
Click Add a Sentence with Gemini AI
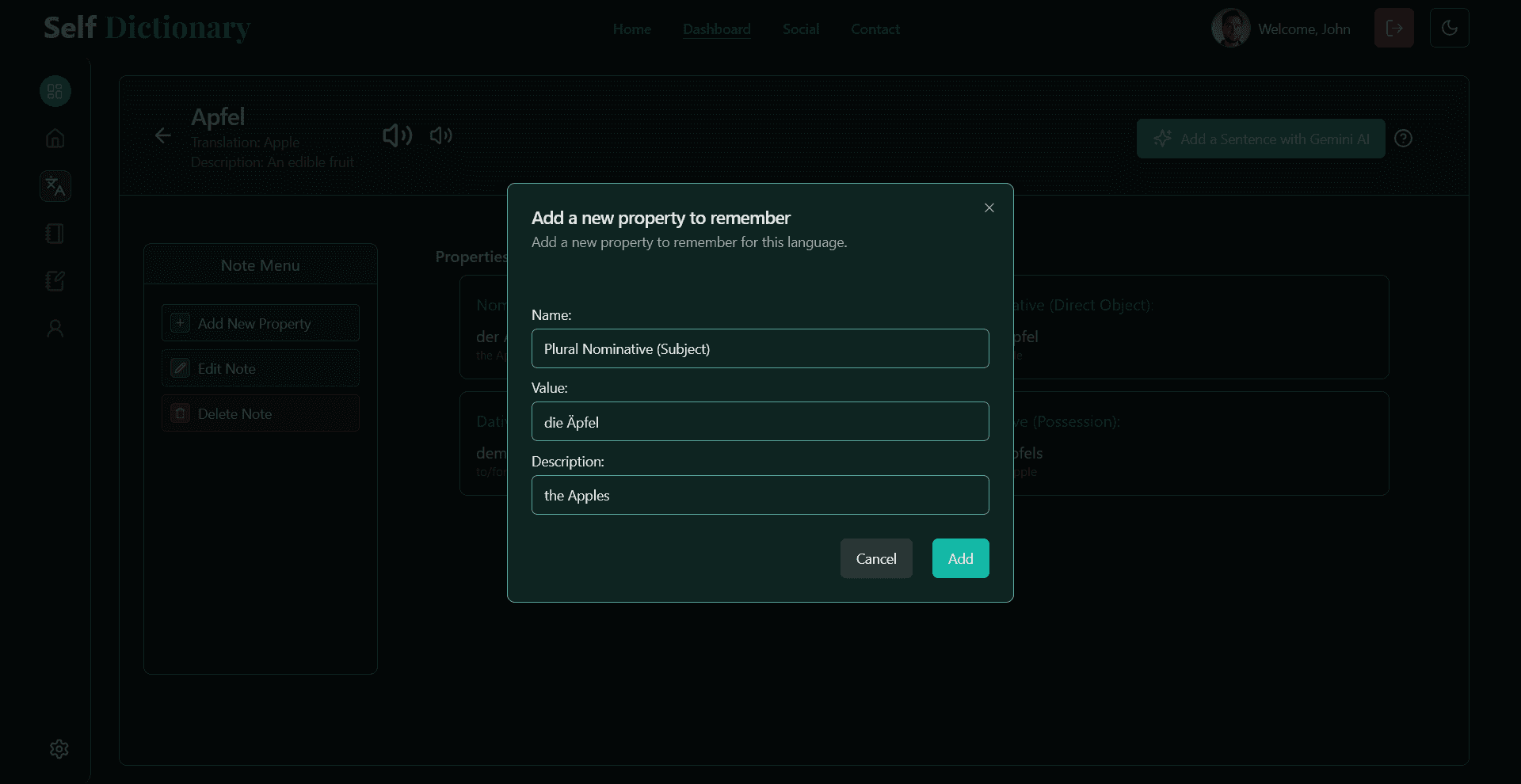[1260, 139]
